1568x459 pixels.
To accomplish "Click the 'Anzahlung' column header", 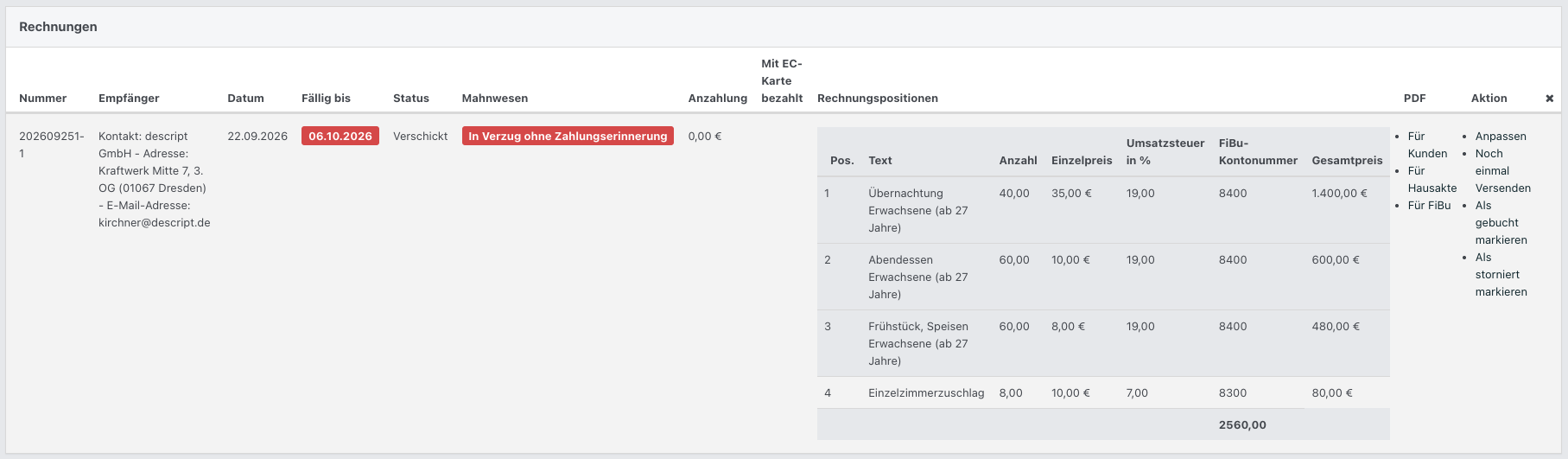I will pyautogui.click(x=717, y=99).
